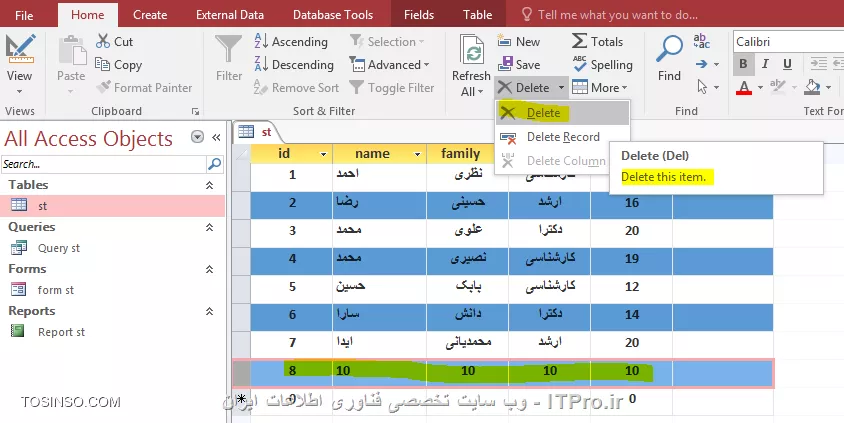The width and height of the screenshot is (844, 423).
Task: Click the search magnifier in navigation pane
Action: coord(214,164)
